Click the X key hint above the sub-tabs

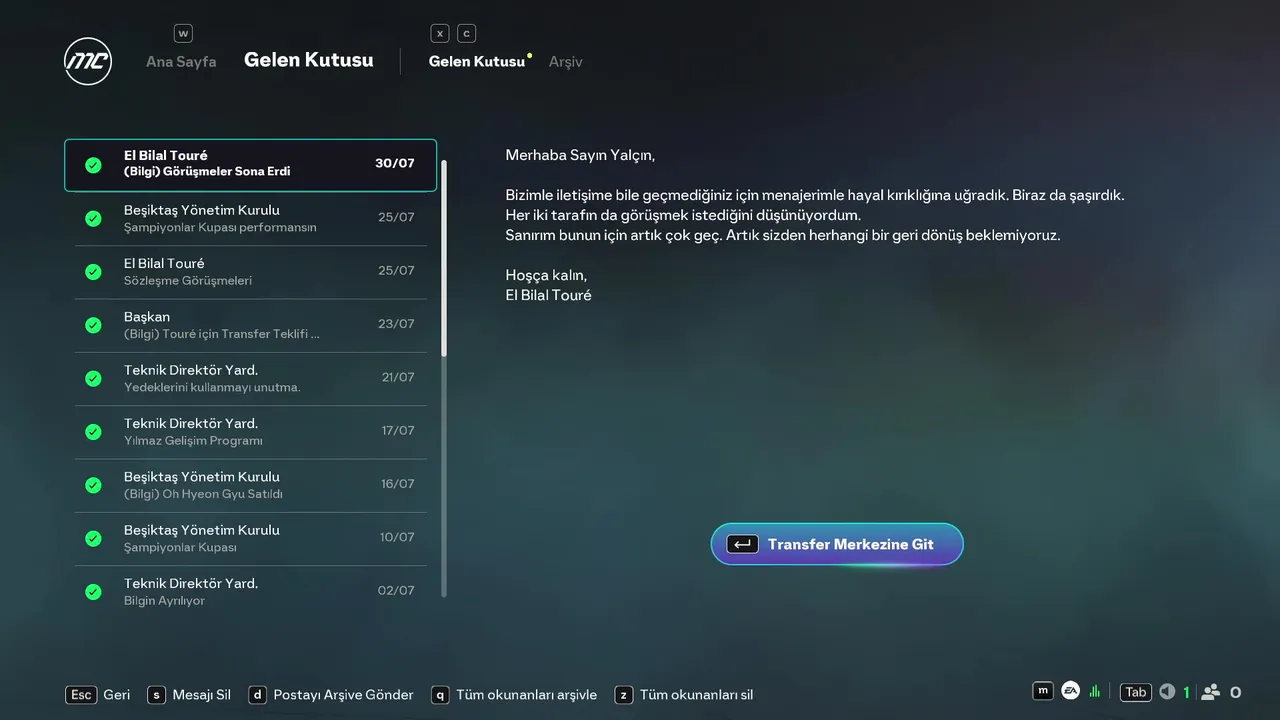point(440,33)
